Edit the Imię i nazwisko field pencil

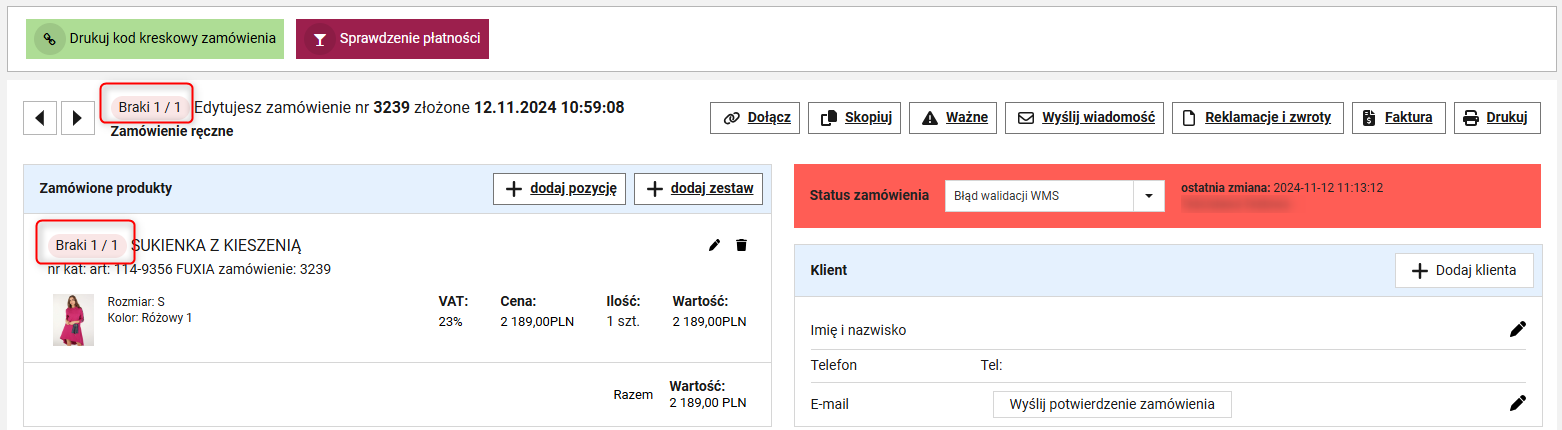point(1518,329)
